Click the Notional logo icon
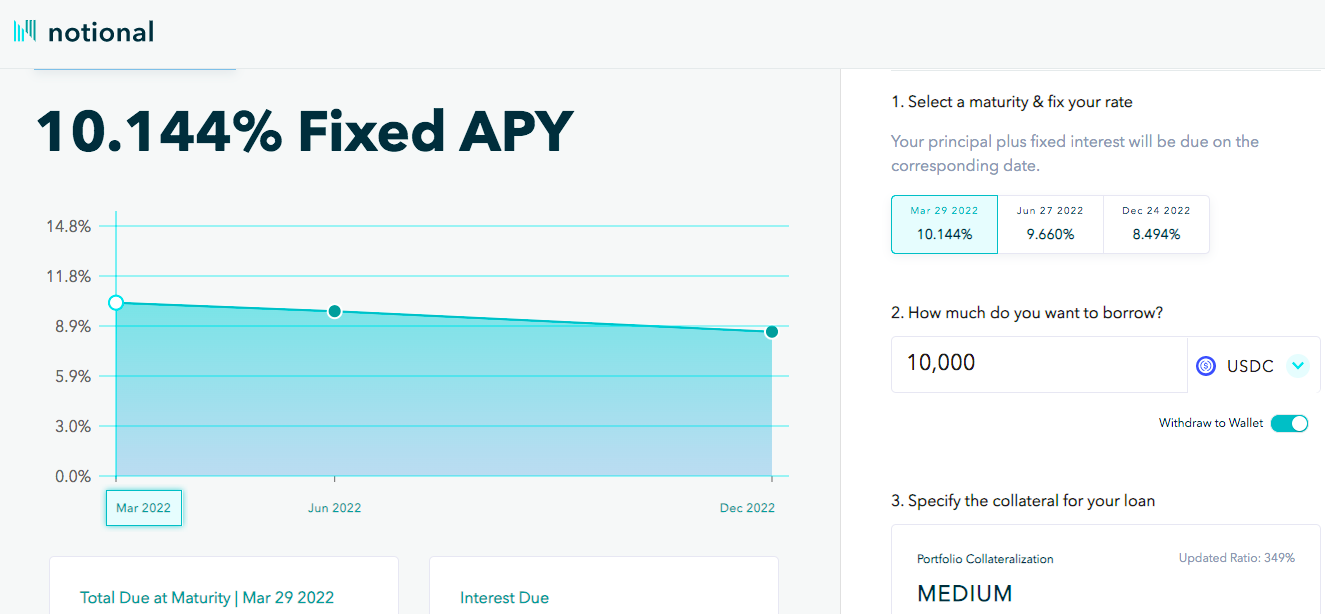 (25, 31)
